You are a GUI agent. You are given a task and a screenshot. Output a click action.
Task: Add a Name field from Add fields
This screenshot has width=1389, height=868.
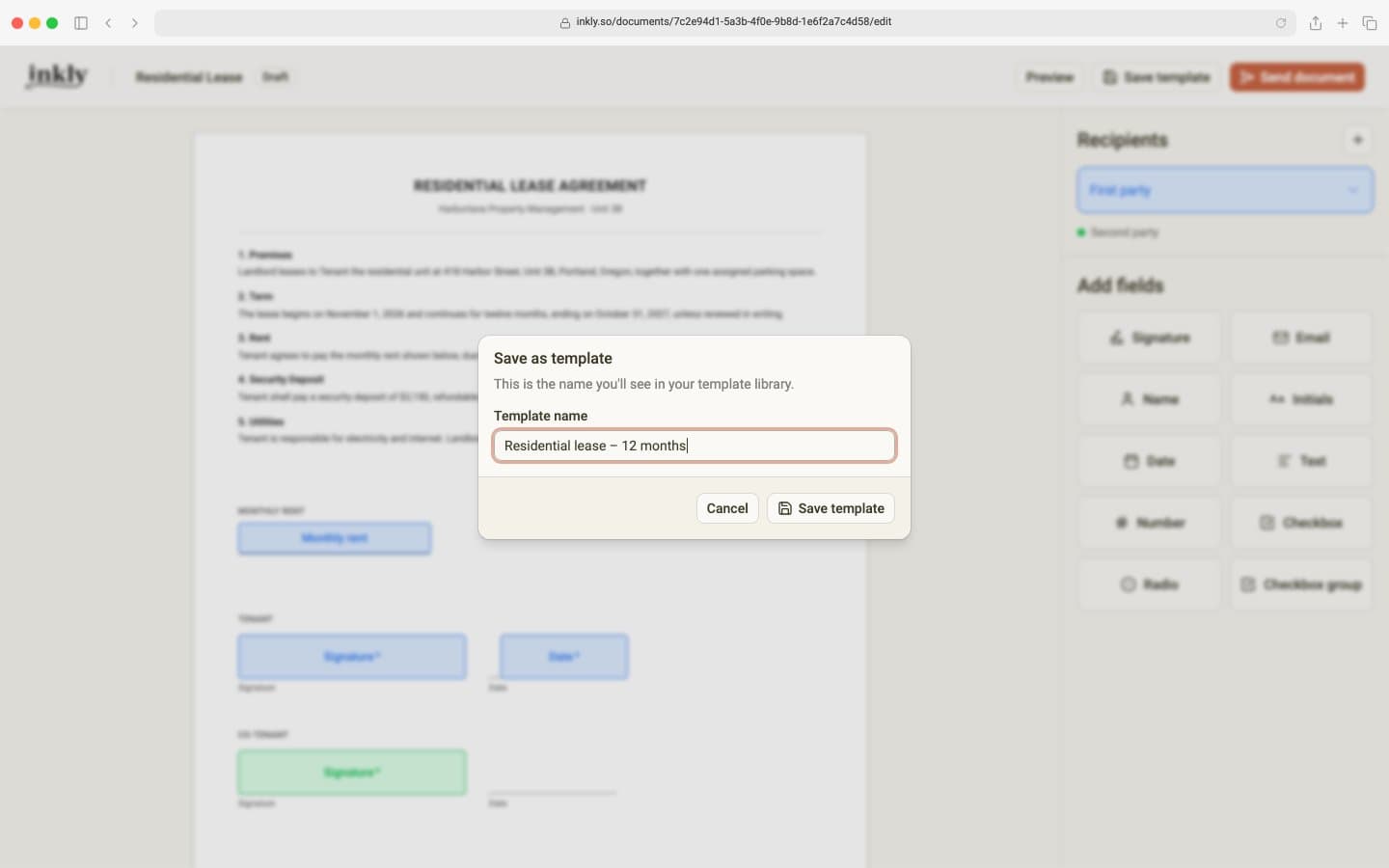pyautogui.click(x=1150, y=399)
